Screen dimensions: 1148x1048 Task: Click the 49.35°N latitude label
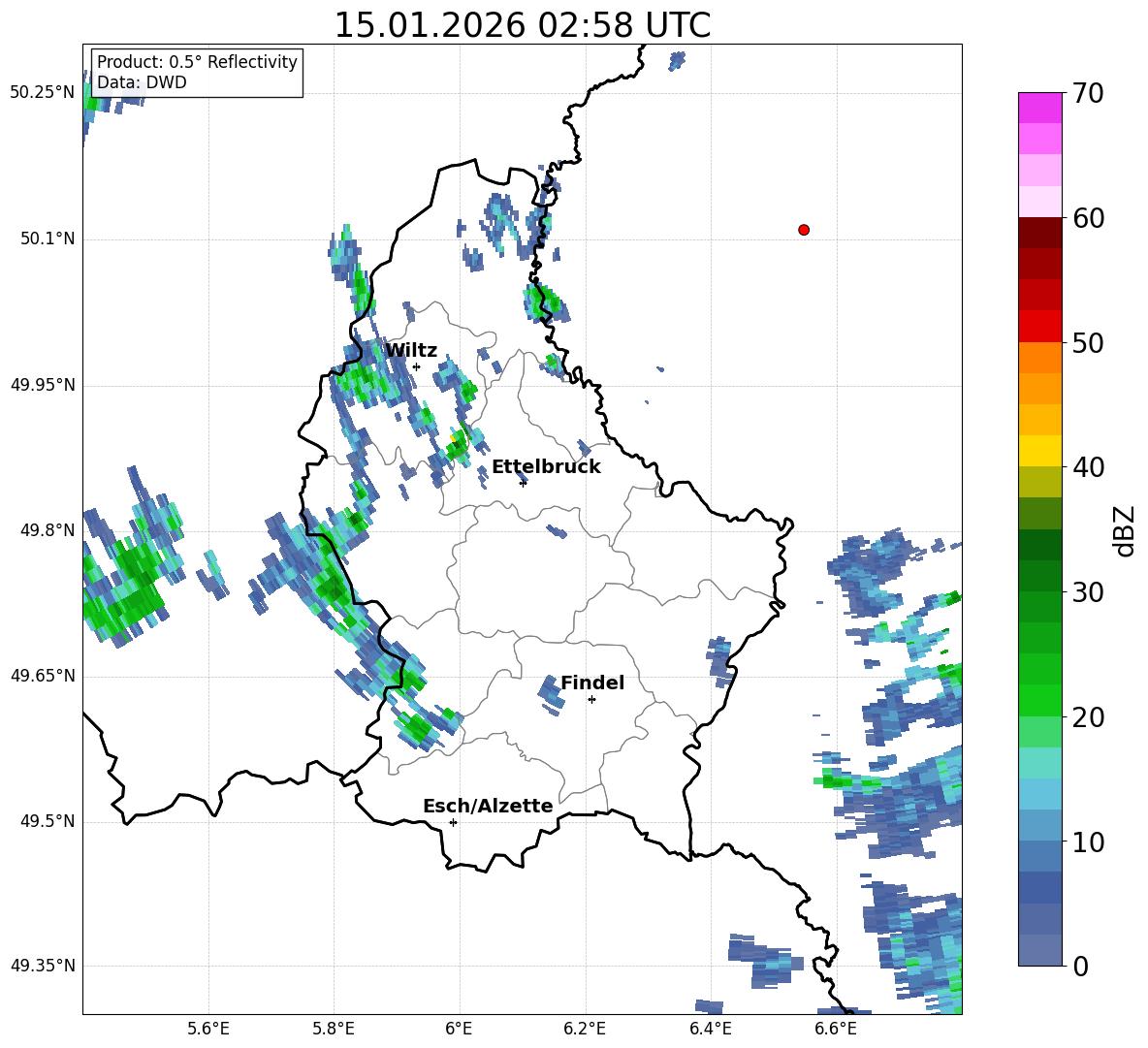point(43,966)
